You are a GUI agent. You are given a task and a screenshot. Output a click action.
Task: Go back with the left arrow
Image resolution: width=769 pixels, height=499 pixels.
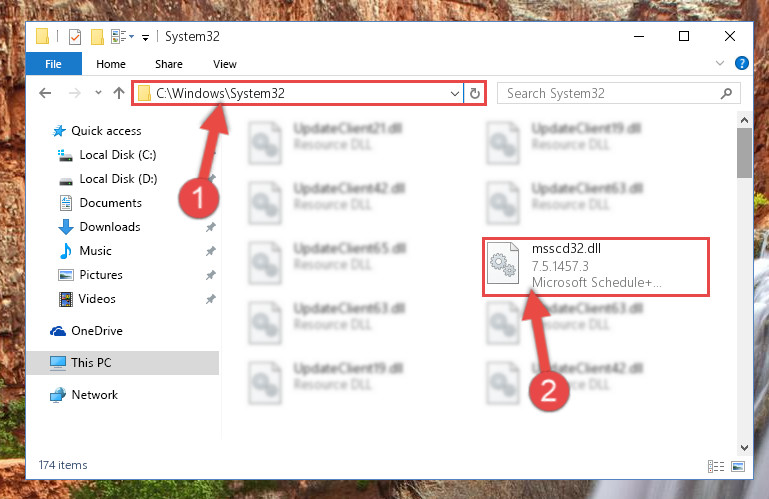45,93
